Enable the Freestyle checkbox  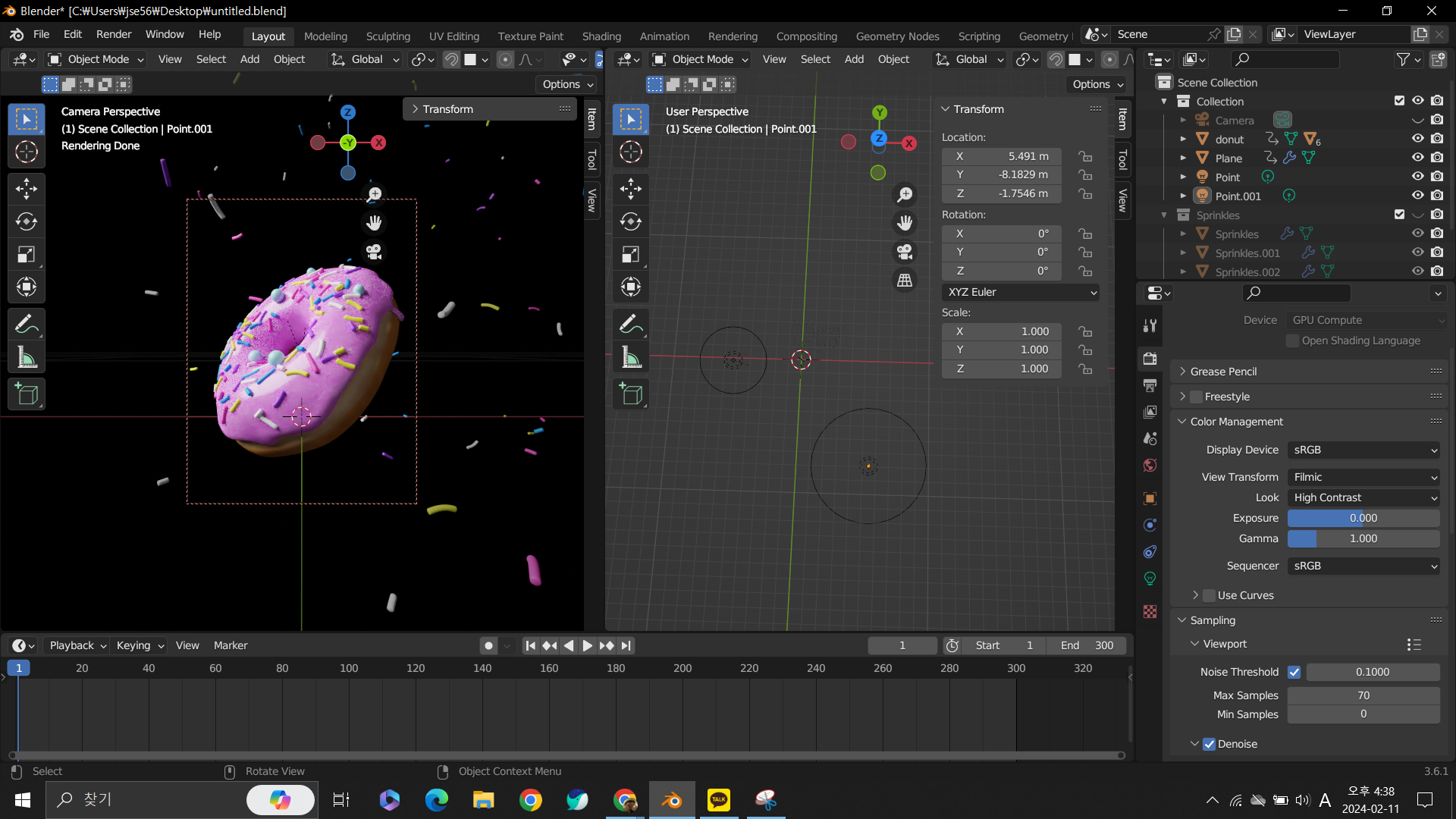tap(1197, 397)
